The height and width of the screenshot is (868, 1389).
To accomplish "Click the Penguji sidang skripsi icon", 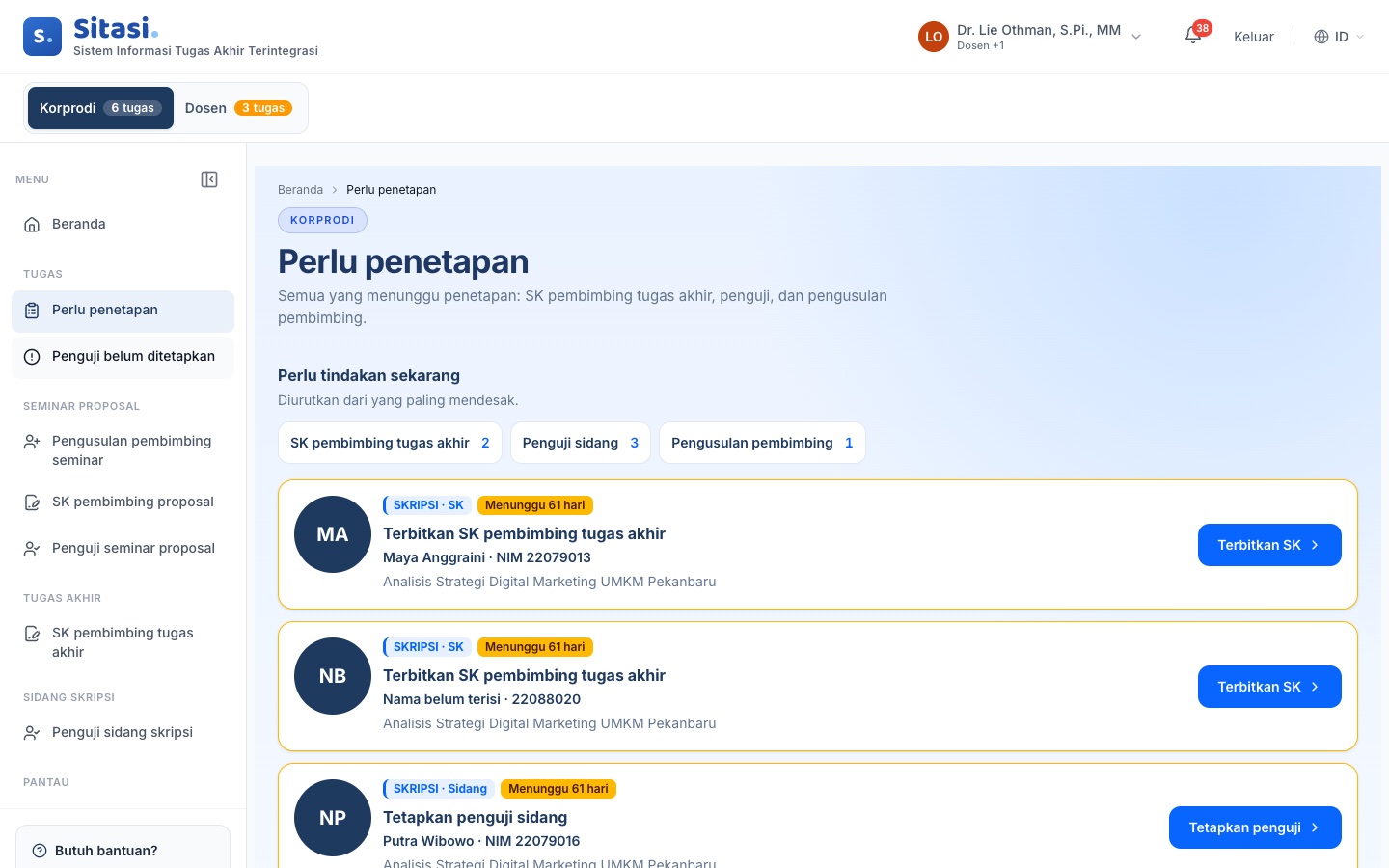I will tap(32, 733).
